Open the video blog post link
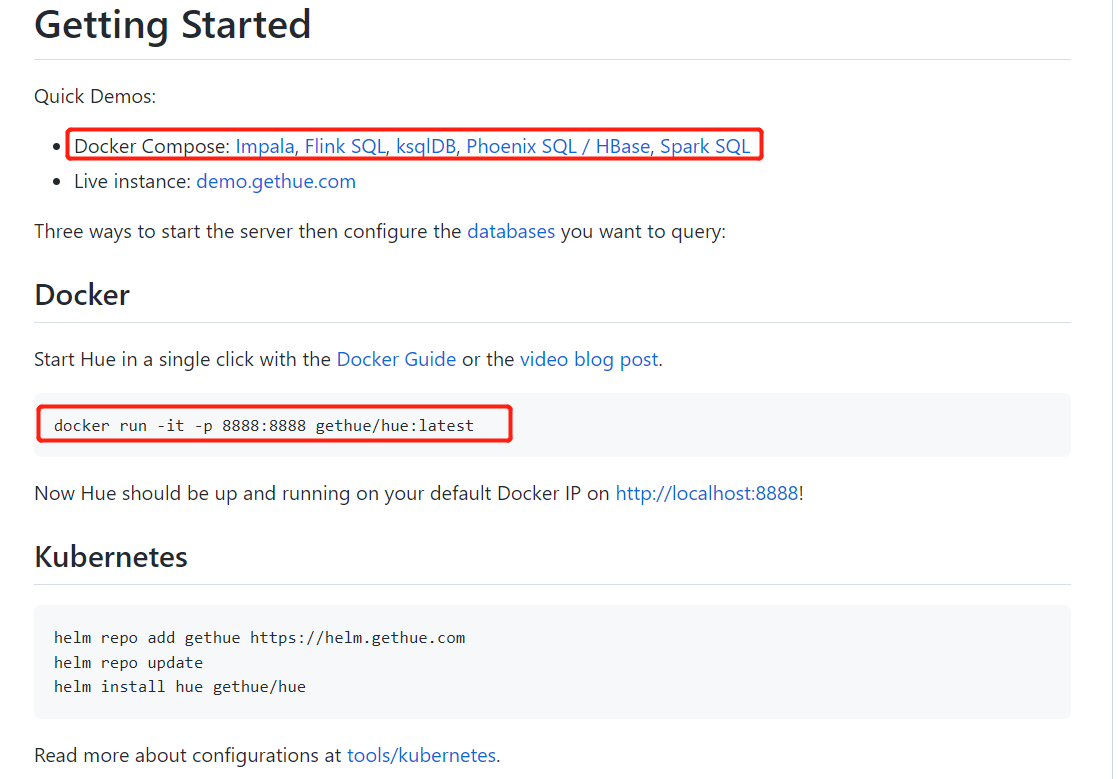Viewport: 1118px width, 779px height. pyautogui.click(x=589, y=359)
